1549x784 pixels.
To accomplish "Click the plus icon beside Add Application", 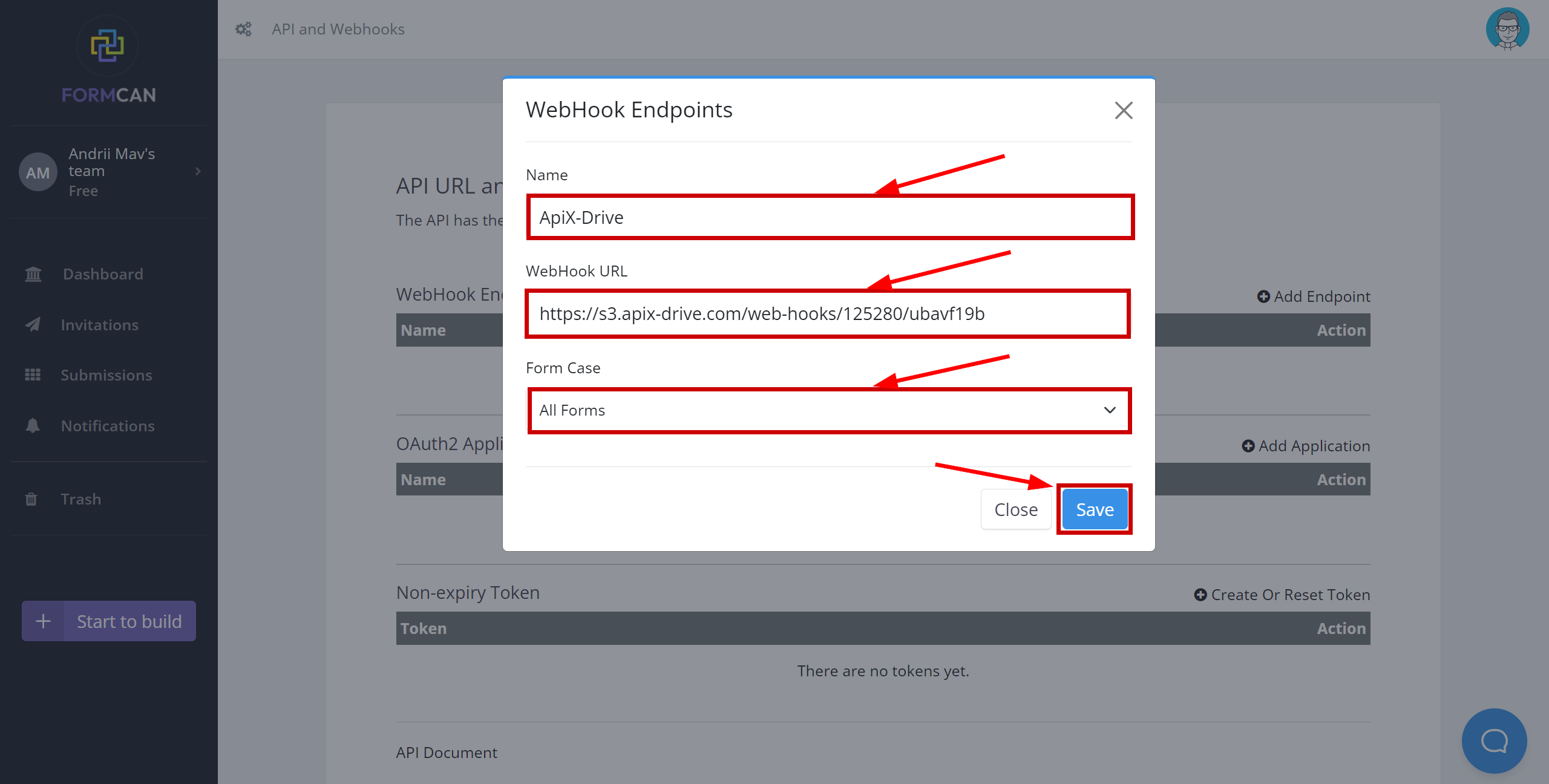I will [x=1248, y=446].
